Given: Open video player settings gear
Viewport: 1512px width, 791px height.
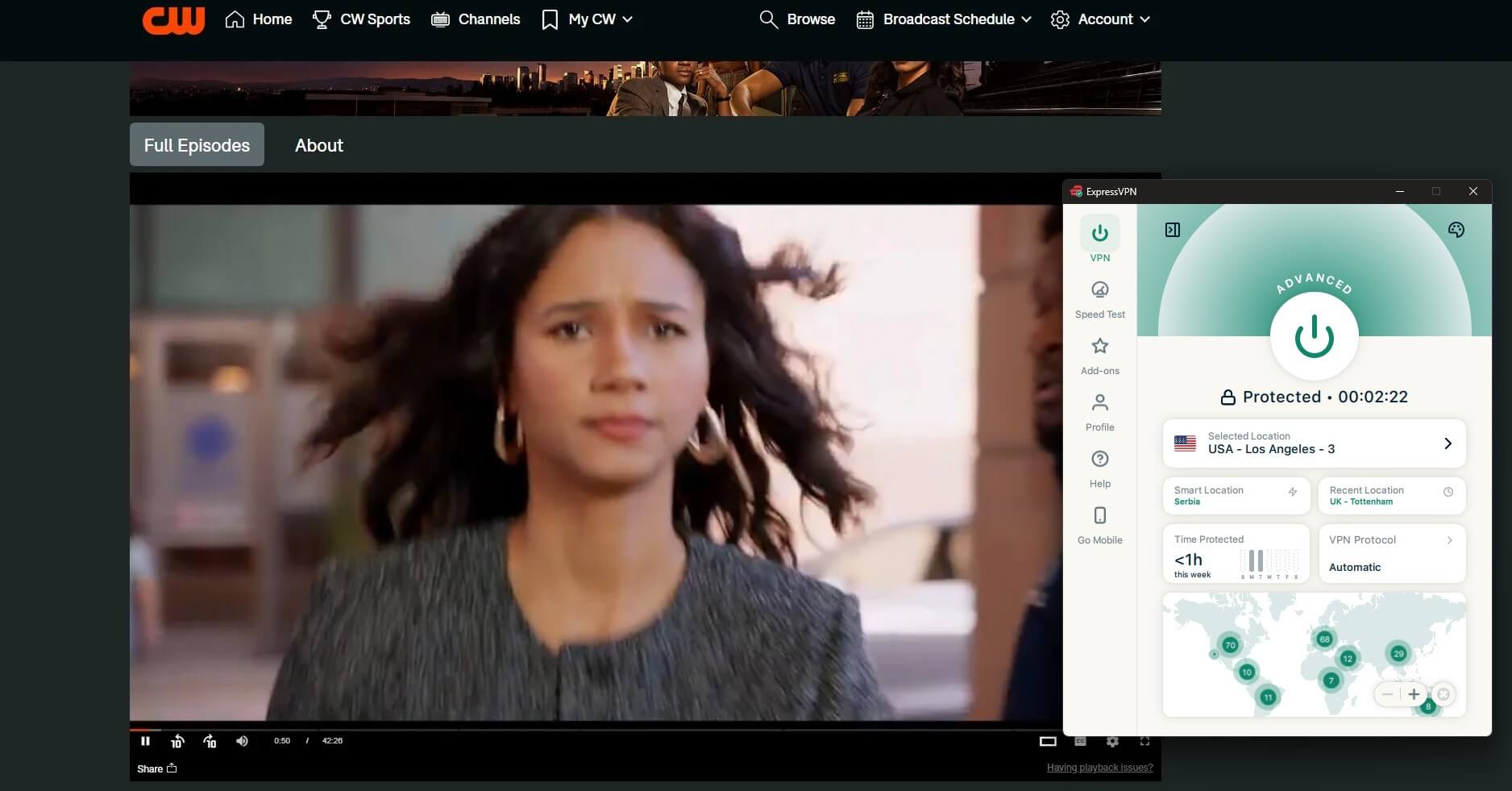Looking at the screenshot, I should point(1113,741).
